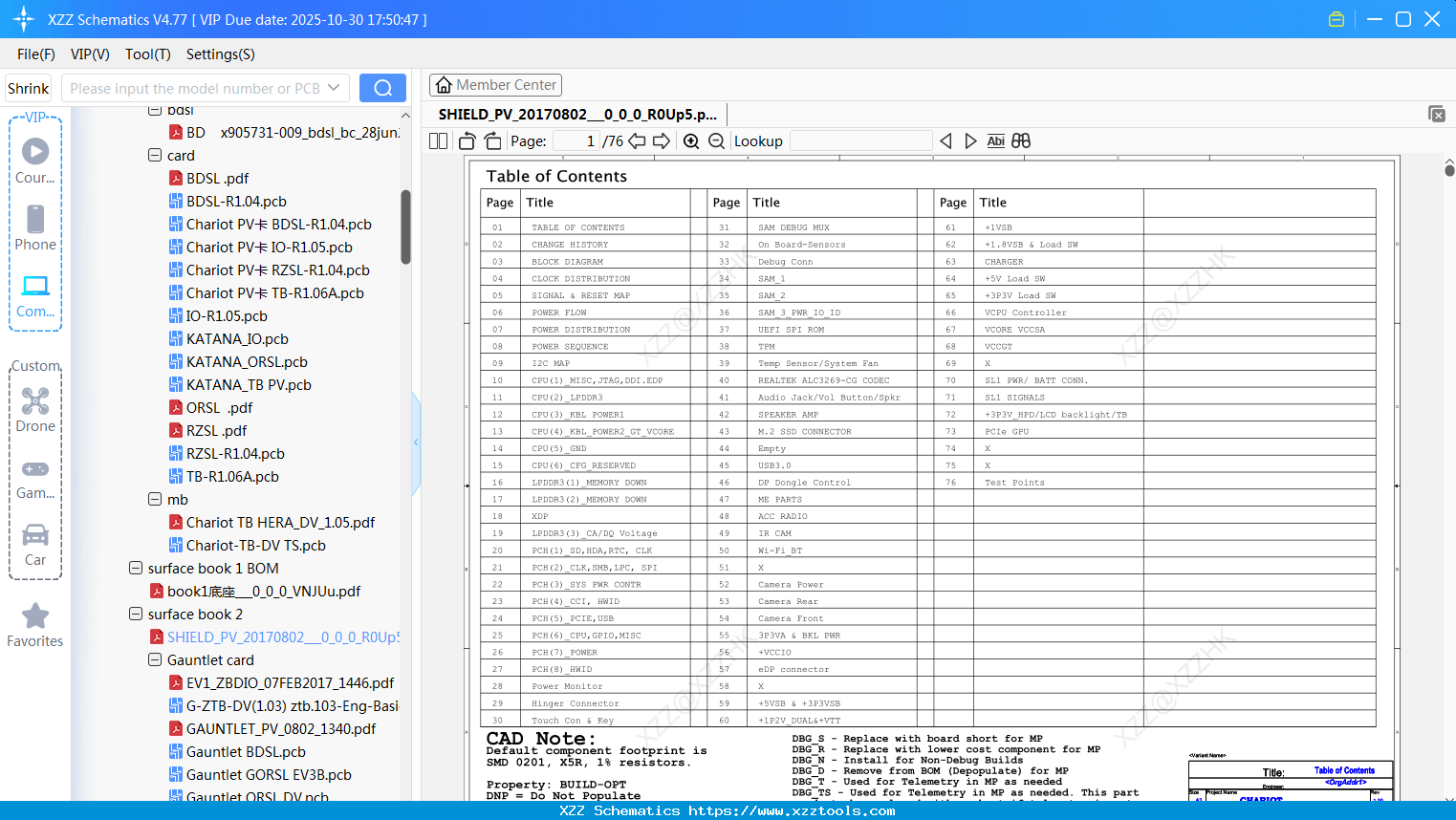
Task: Click 'CHARGER' contents entry
Action: (x=1004, y=262)
